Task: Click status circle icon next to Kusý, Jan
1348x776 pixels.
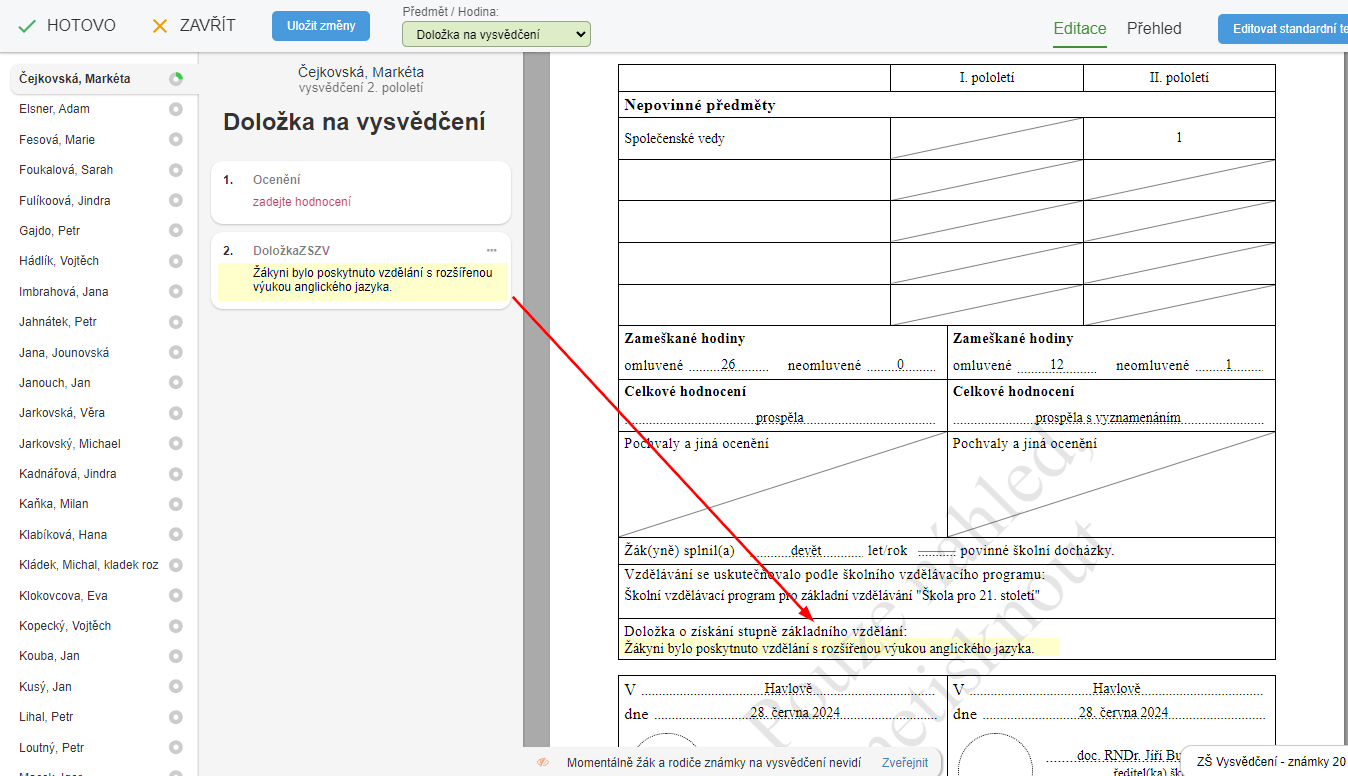Action: (176, 687)
